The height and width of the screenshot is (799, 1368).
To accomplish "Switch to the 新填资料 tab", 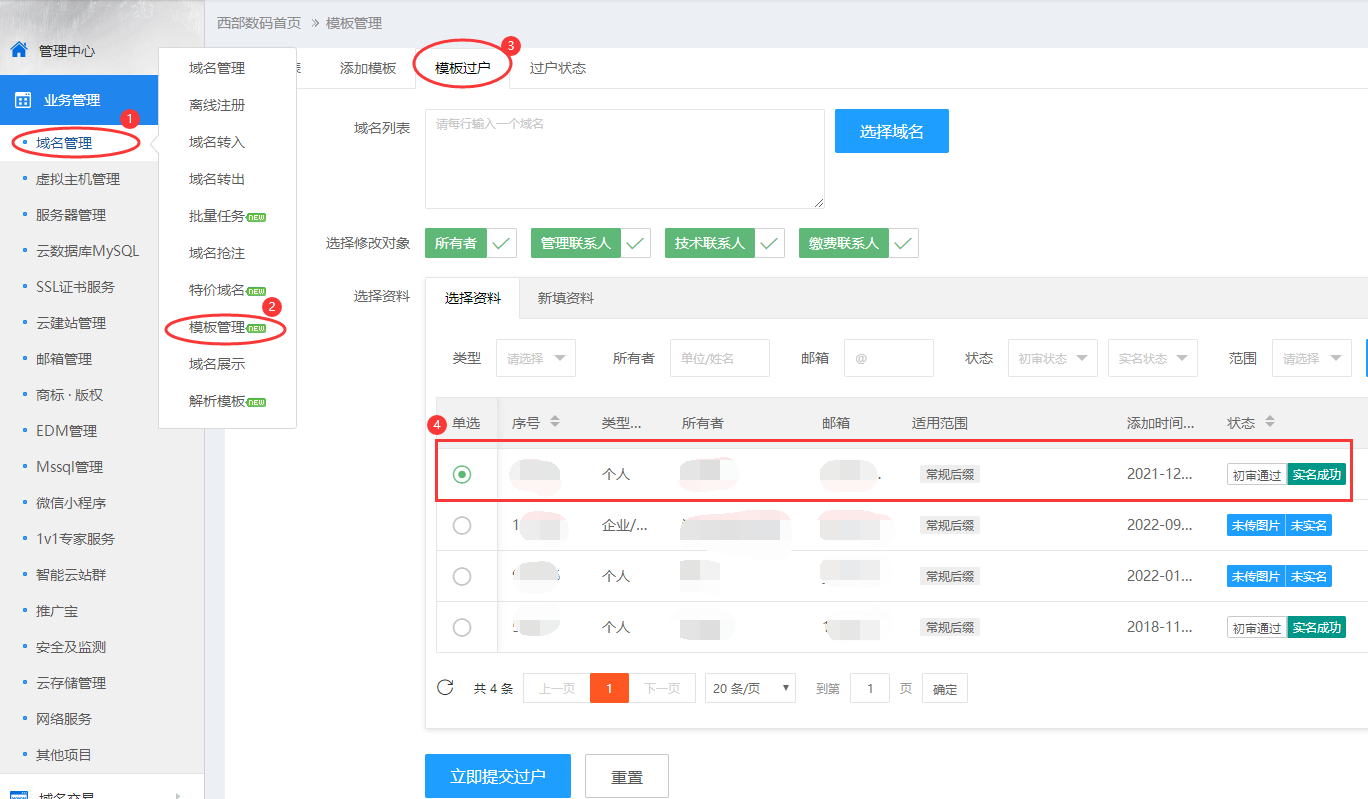I will 566,298.
